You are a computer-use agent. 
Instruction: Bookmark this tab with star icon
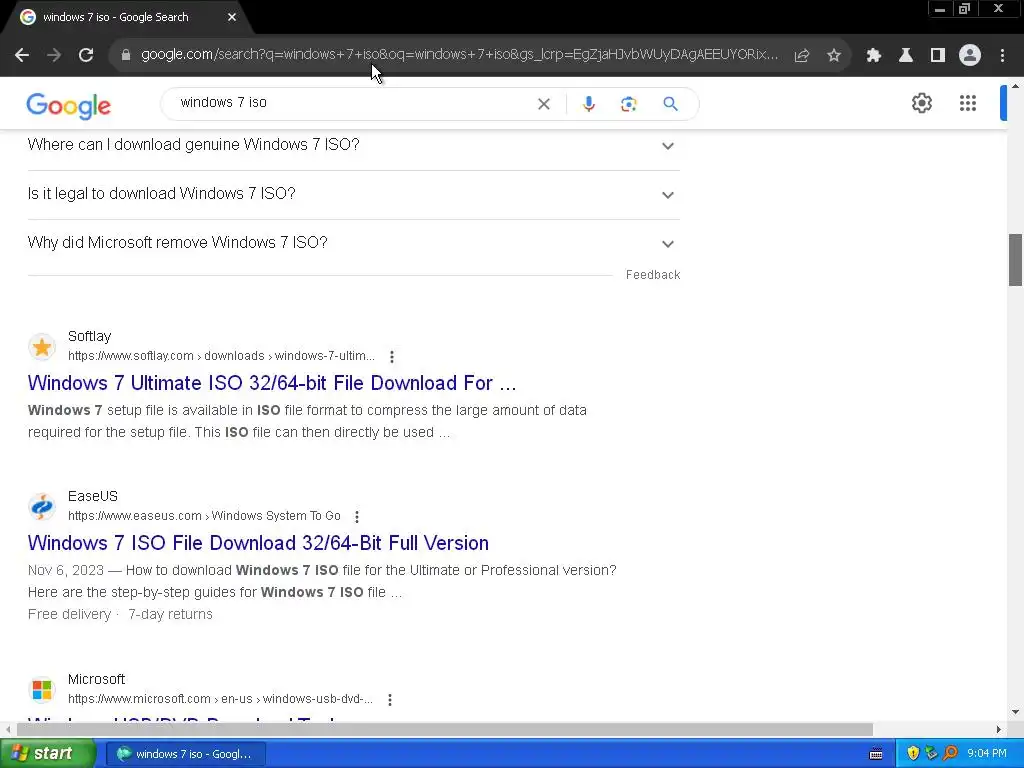coord(834,56)
